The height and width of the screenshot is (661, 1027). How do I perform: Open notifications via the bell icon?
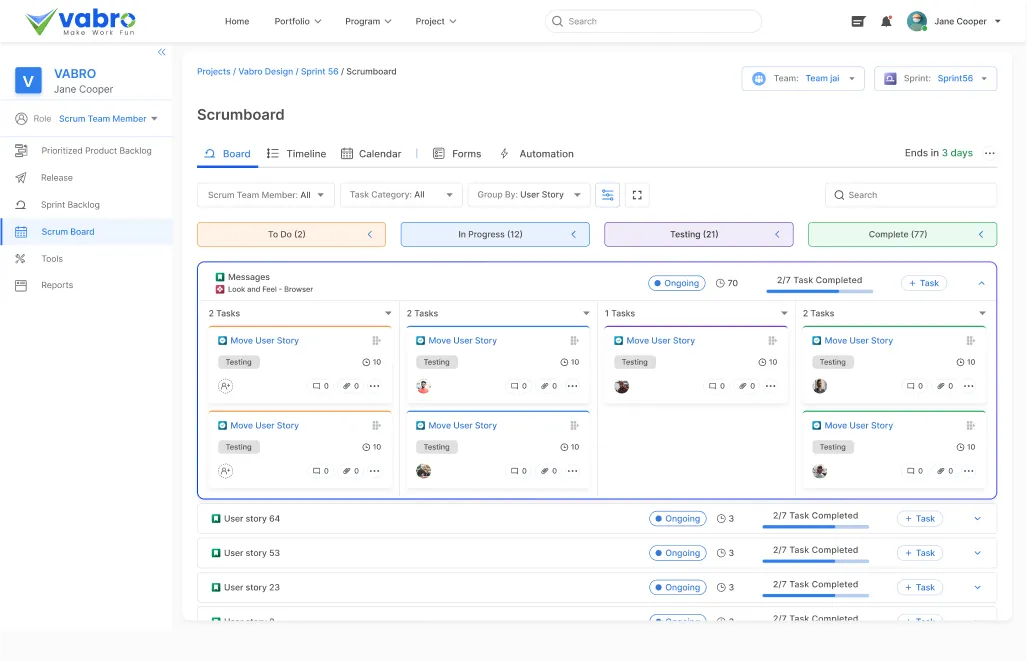(x=886, y=20)
